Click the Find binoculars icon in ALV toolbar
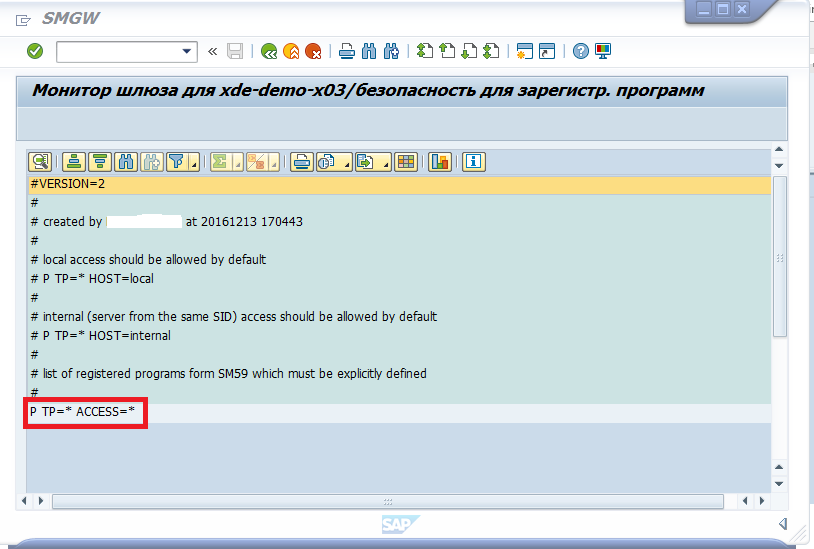The width and height of the screenshot is (814, 549). click(126, 162)
